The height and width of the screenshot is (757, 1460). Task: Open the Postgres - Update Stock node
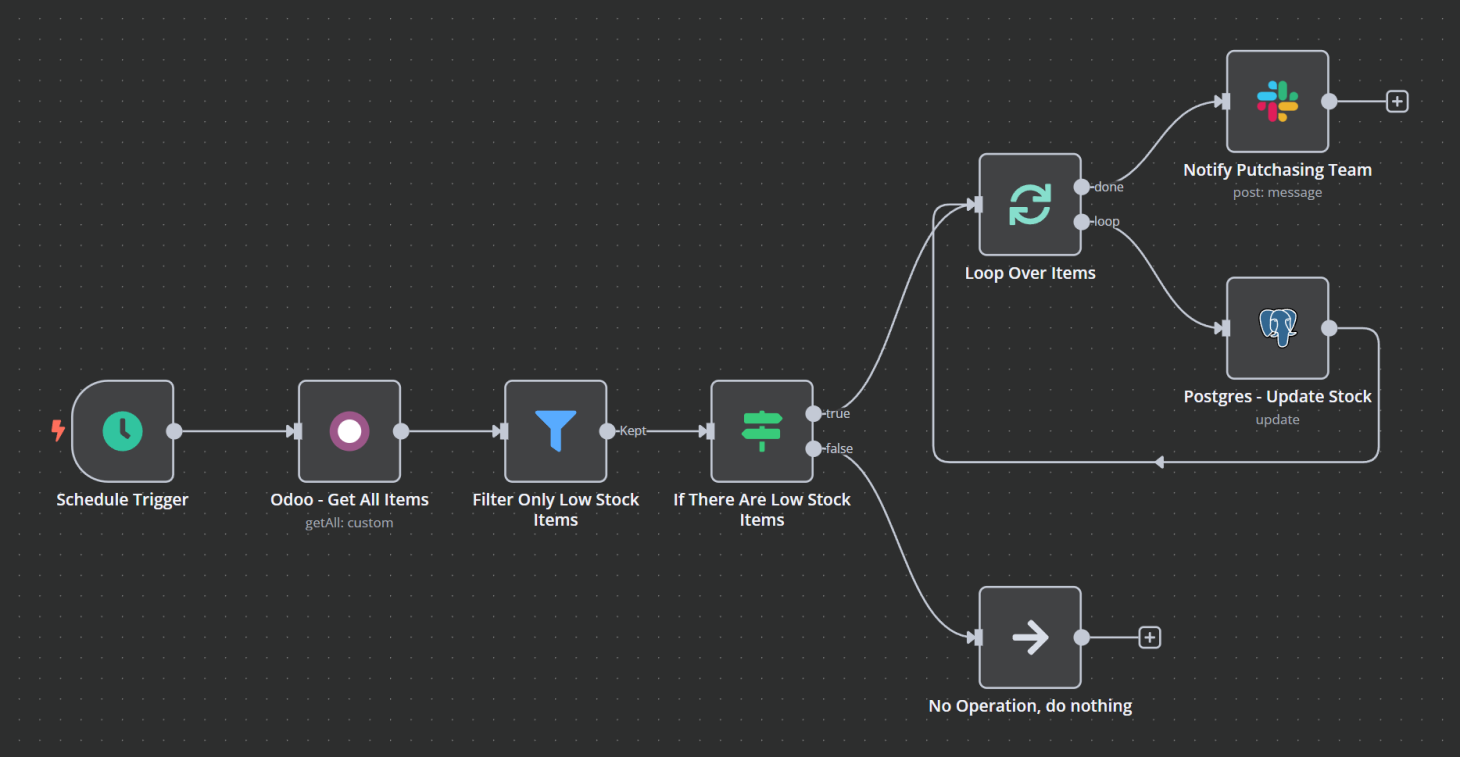[x=1277, y=328]
